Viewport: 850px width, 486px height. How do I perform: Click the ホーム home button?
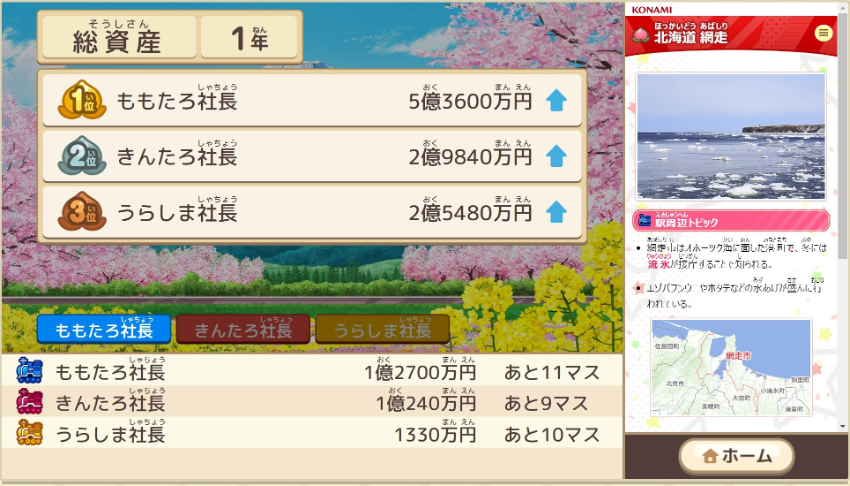[736, 456]
